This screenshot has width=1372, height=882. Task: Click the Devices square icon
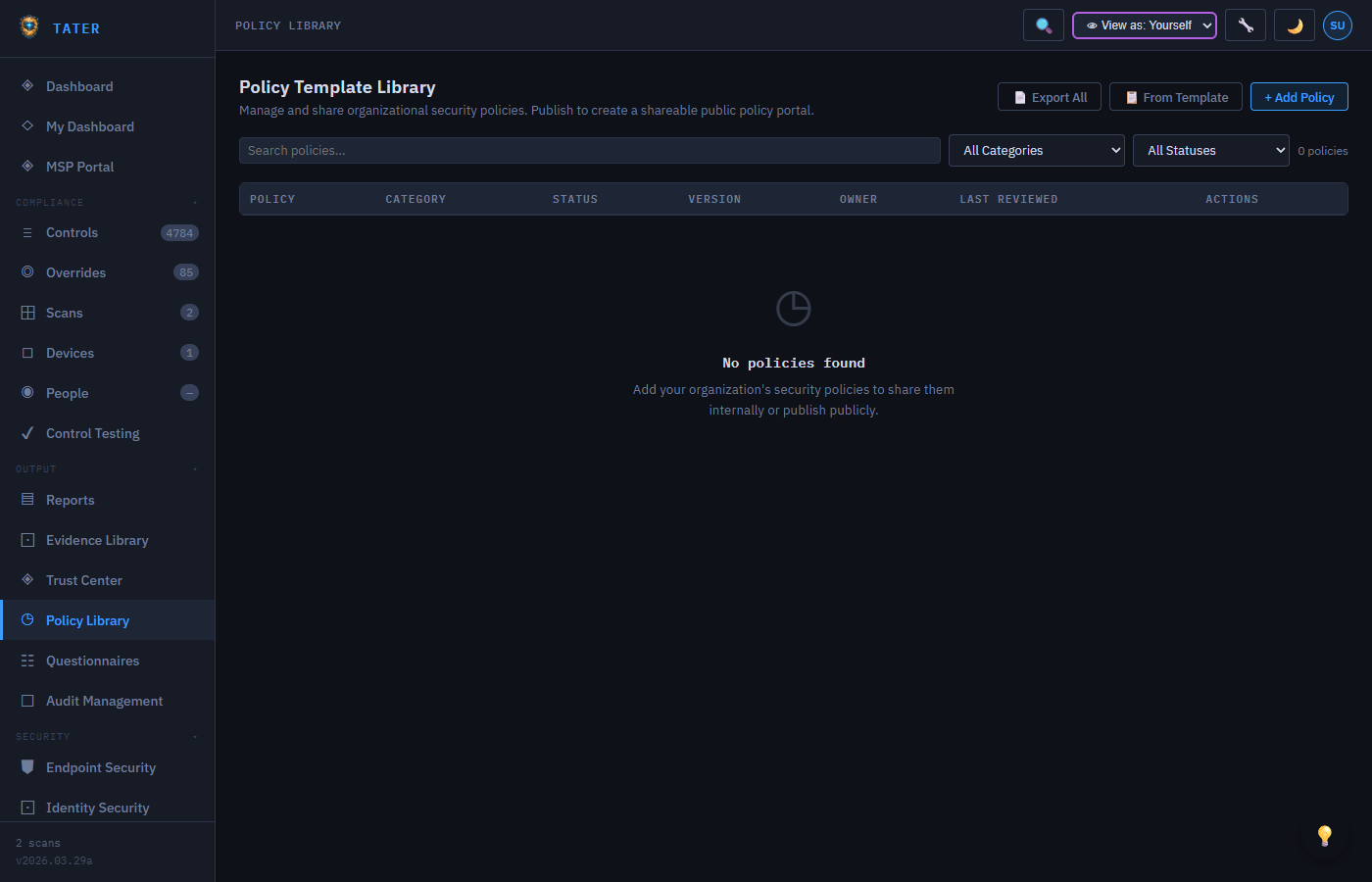(x=27, y=353)
